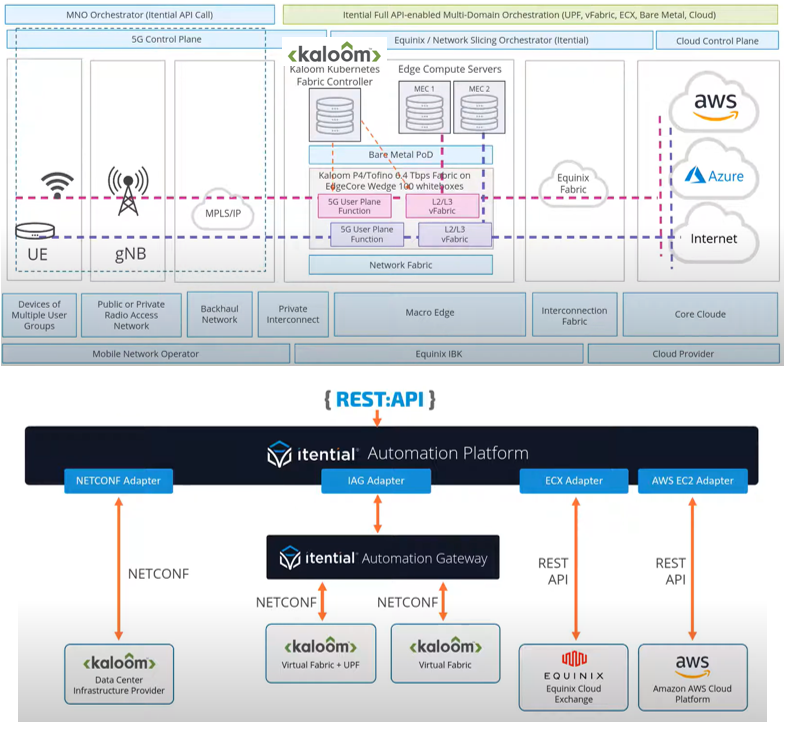Click the NETCONF label beside NETCONF Adapter arrow

coord(159,574)
